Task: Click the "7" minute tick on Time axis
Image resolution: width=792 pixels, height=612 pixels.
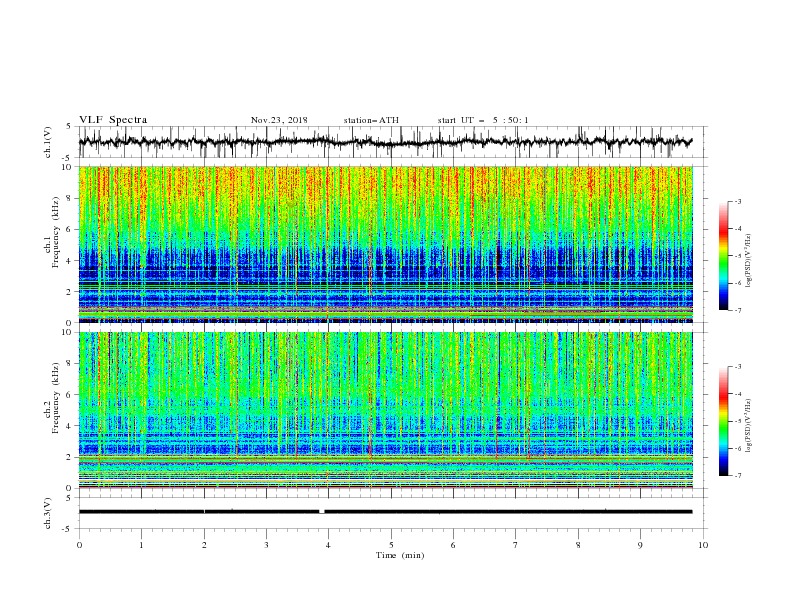Action: coord(516,545)
